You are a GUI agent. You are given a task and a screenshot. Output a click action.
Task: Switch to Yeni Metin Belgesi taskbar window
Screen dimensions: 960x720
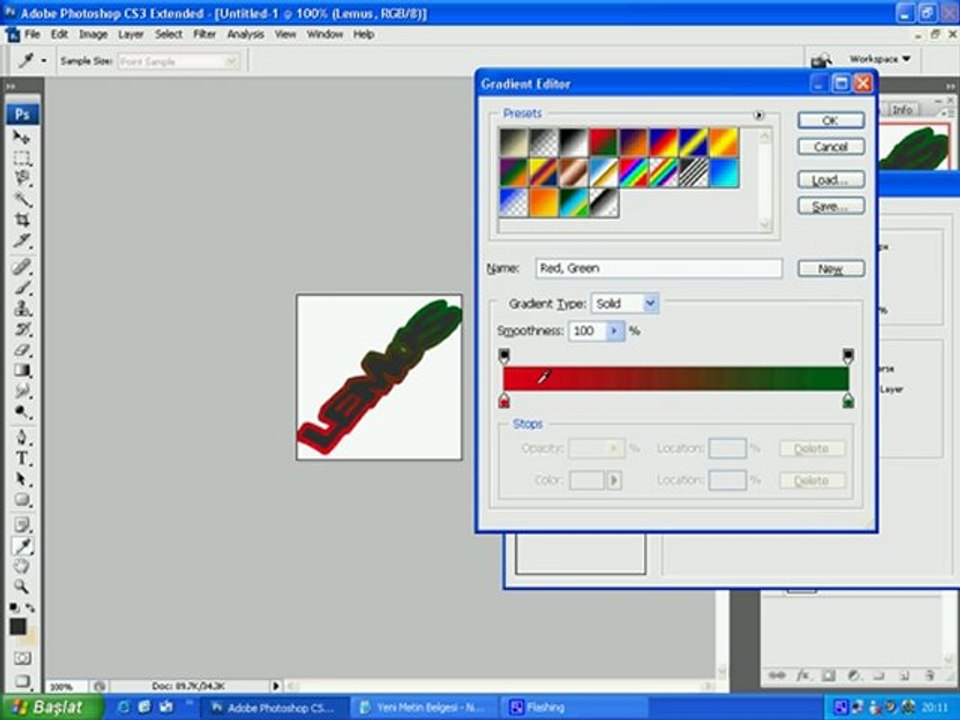(427, 708)
